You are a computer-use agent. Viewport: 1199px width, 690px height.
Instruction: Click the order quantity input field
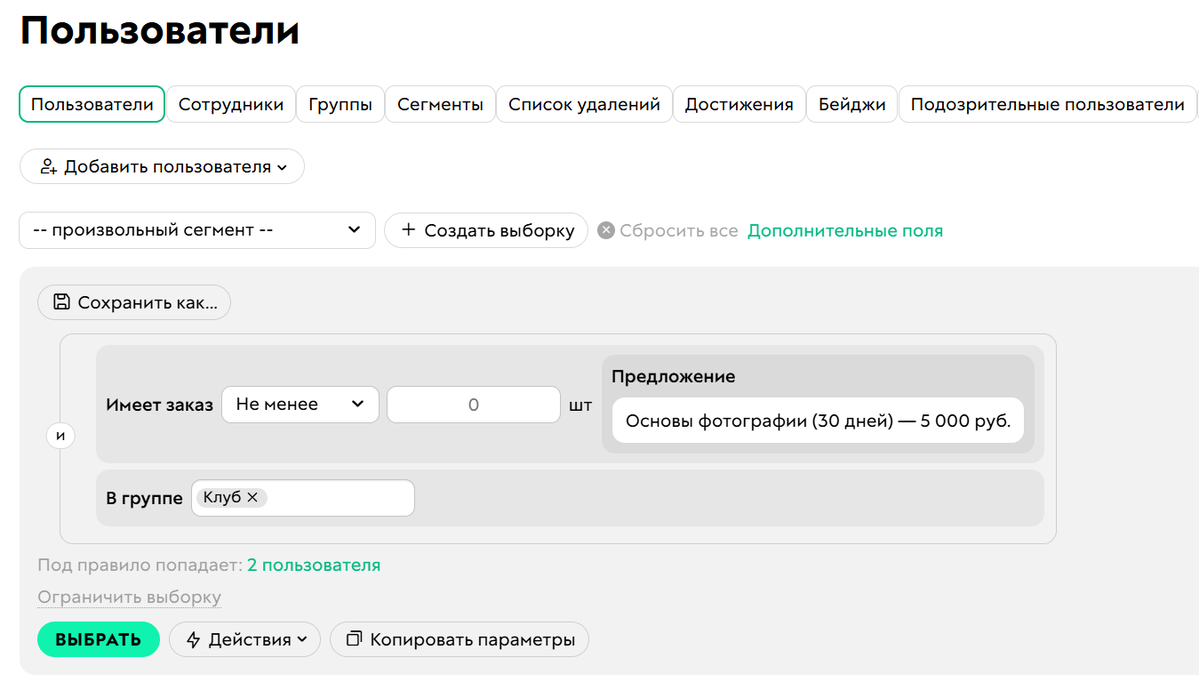tap(473, 404)
